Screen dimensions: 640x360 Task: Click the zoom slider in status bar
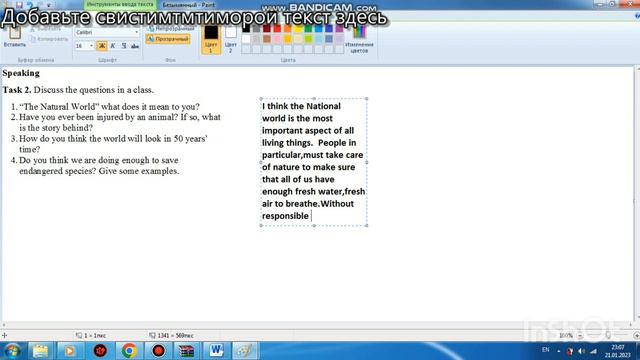608,336
